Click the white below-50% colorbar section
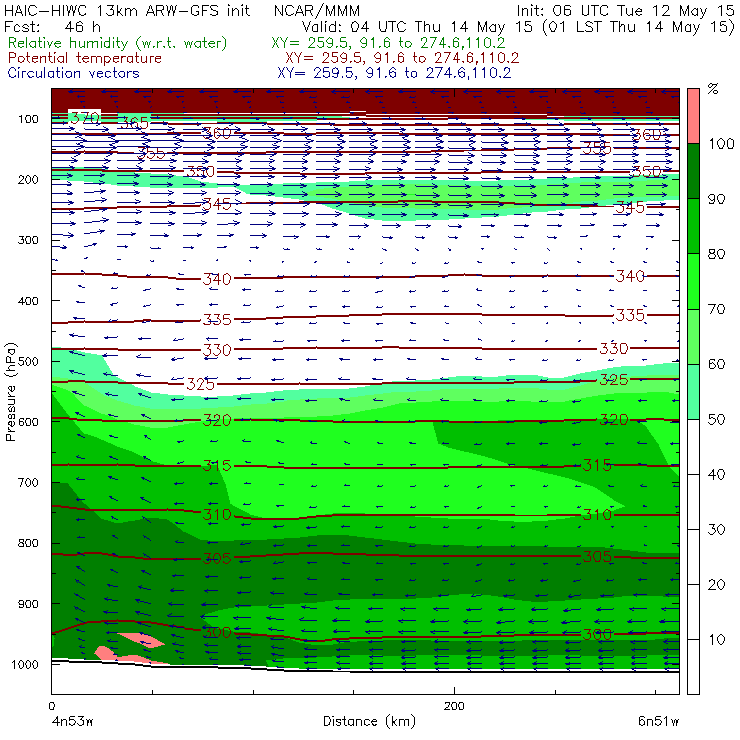 pyautogui.click(x=693, y=556)
